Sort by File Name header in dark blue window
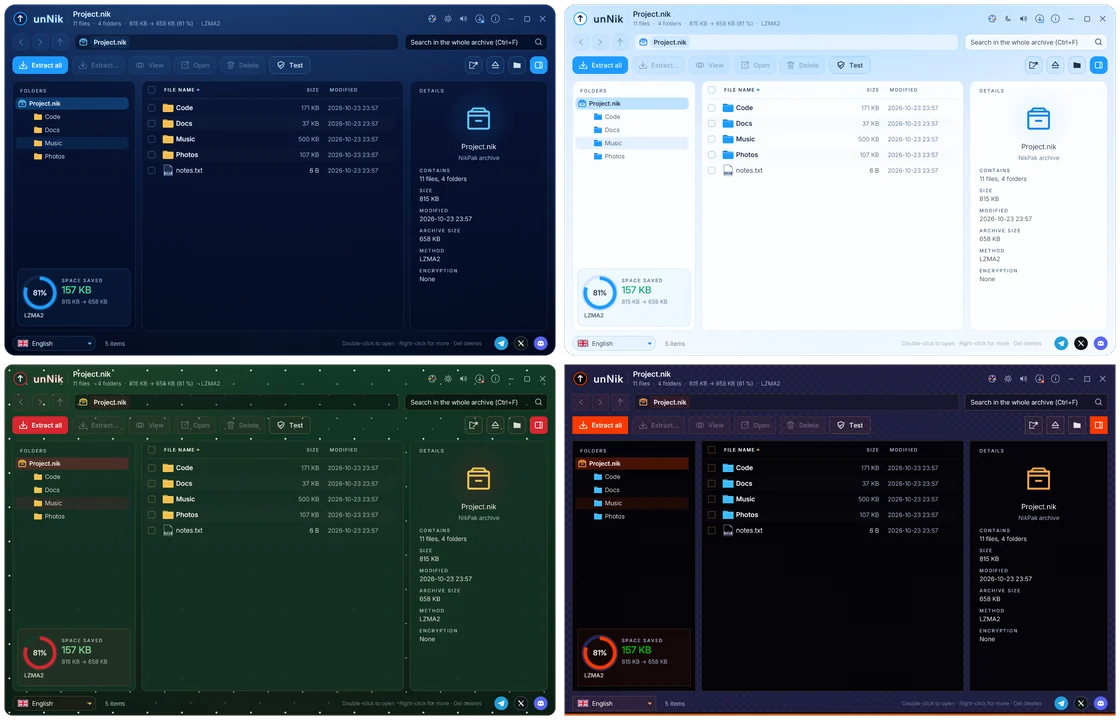1120x720 pixels. [181, 90]
